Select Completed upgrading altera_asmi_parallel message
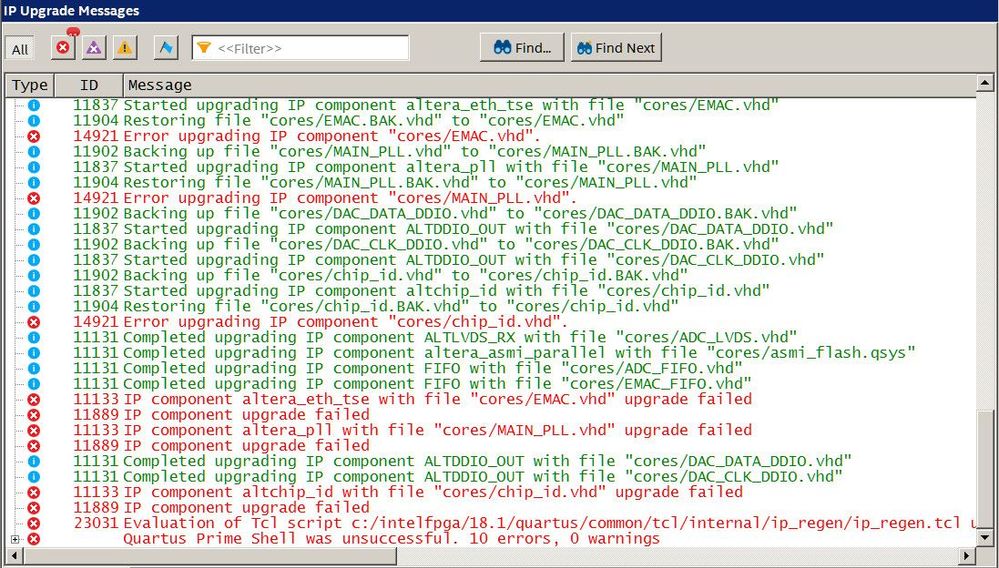This screenshot has width=999, height=568. pos(519,352)
